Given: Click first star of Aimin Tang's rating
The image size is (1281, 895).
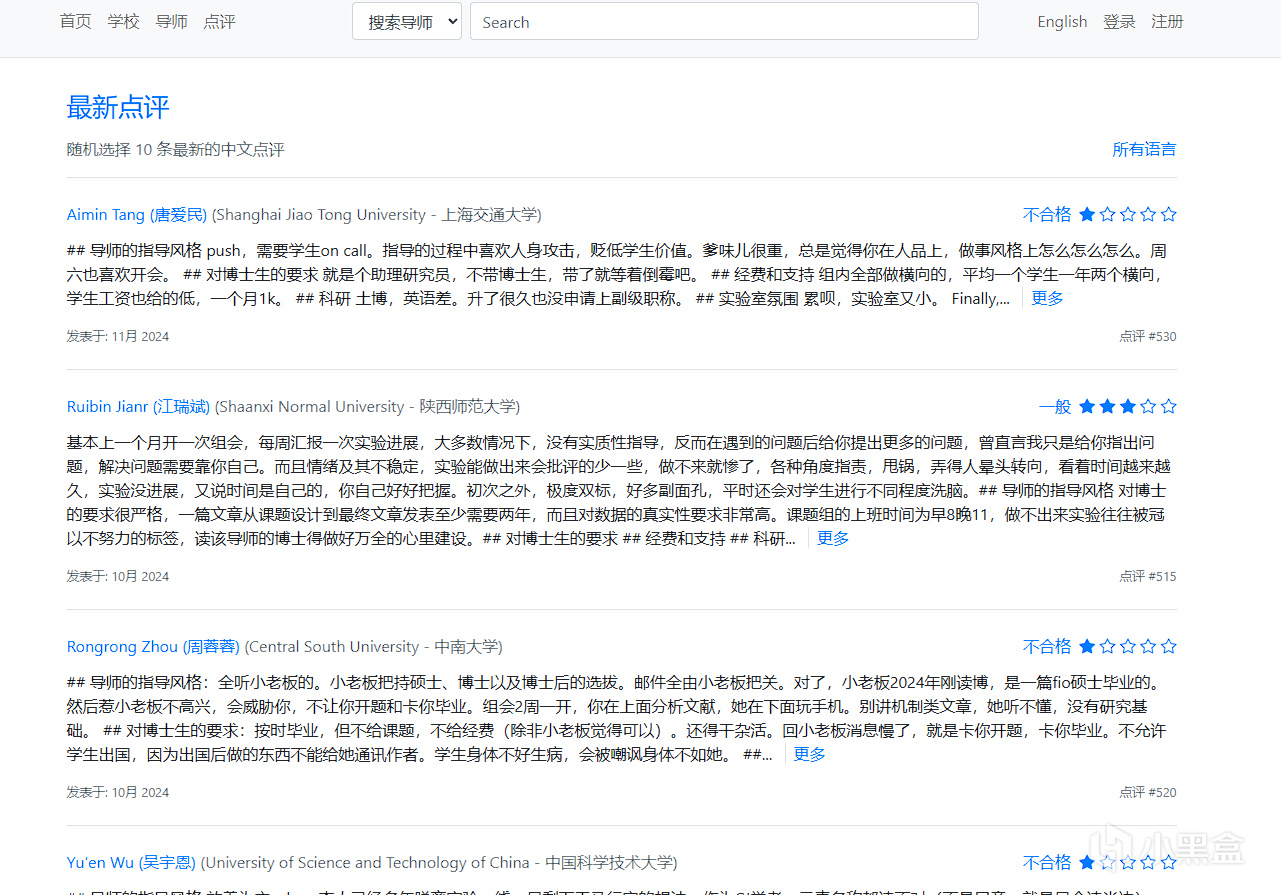Looking at the screenshot, I should 1088,214.
